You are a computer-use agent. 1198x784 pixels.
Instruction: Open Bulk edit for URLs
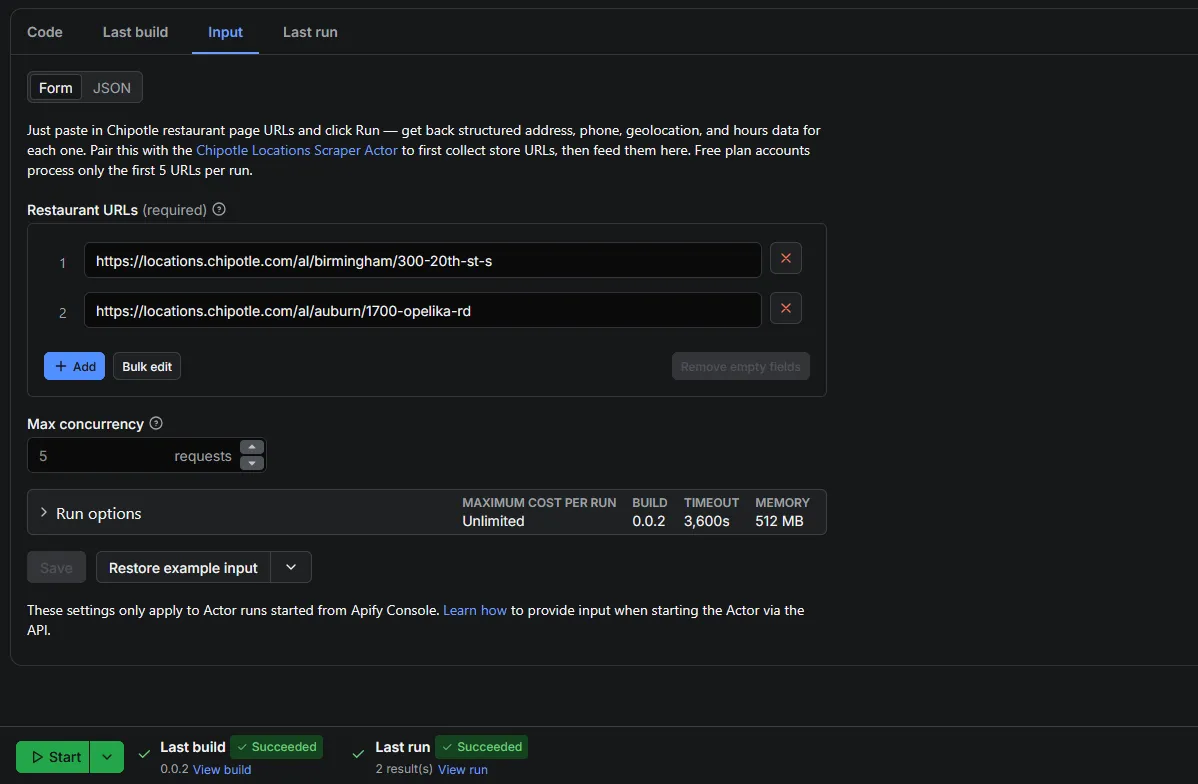point(147,366)
